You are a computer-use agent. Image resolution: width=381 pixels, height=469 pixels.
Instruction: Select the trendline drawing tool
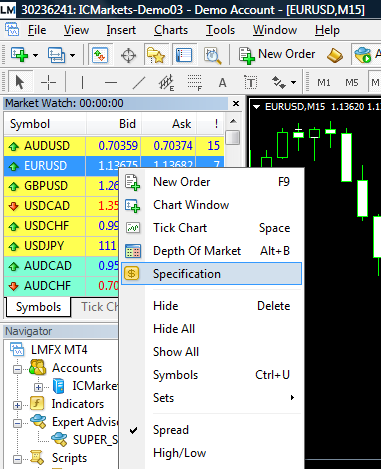[139, 82]
